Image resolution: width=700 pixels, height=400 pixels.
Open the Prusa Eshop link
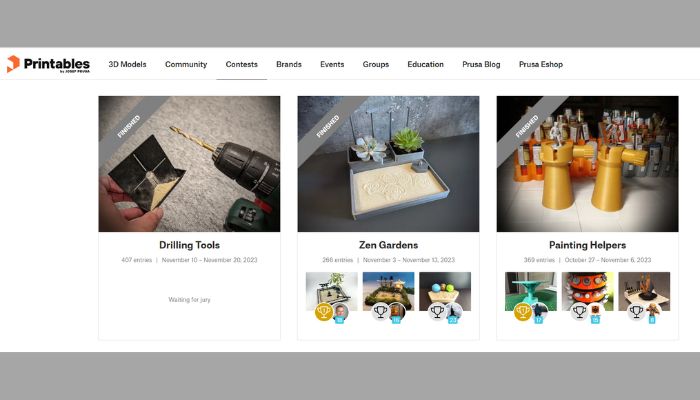(x=541, y=64)
